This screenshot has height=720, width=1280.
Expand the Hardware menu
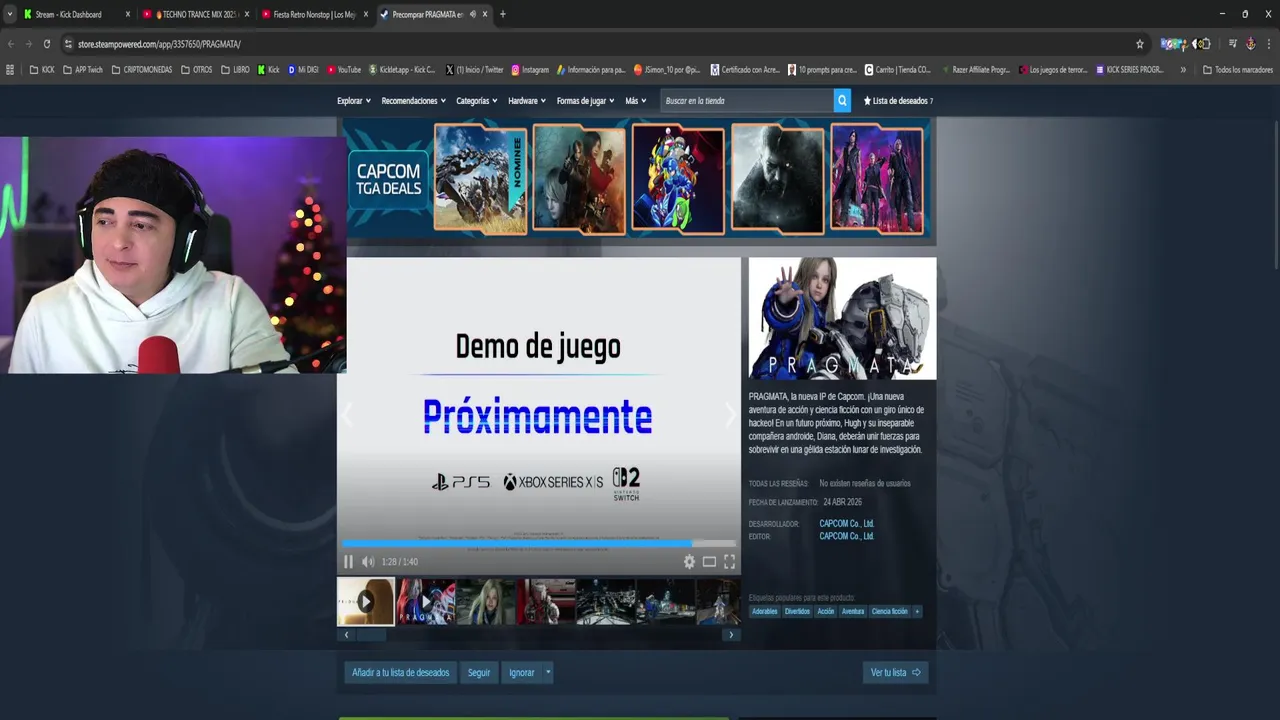tap(527, 101)
